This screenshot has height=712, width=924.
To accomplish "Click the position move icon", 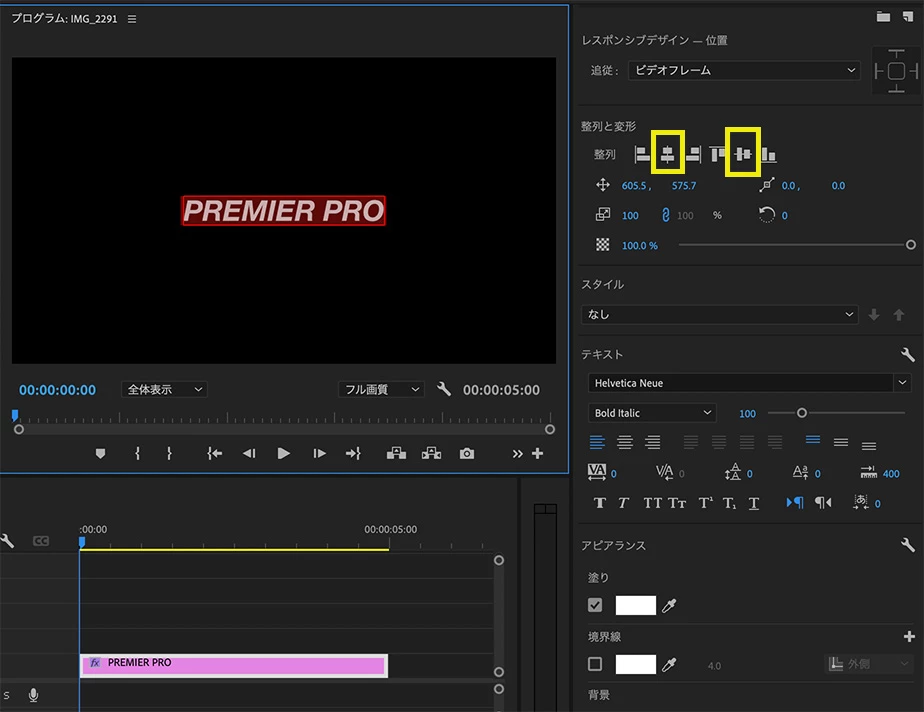I will pyautogui.click(x=602, y=185).
